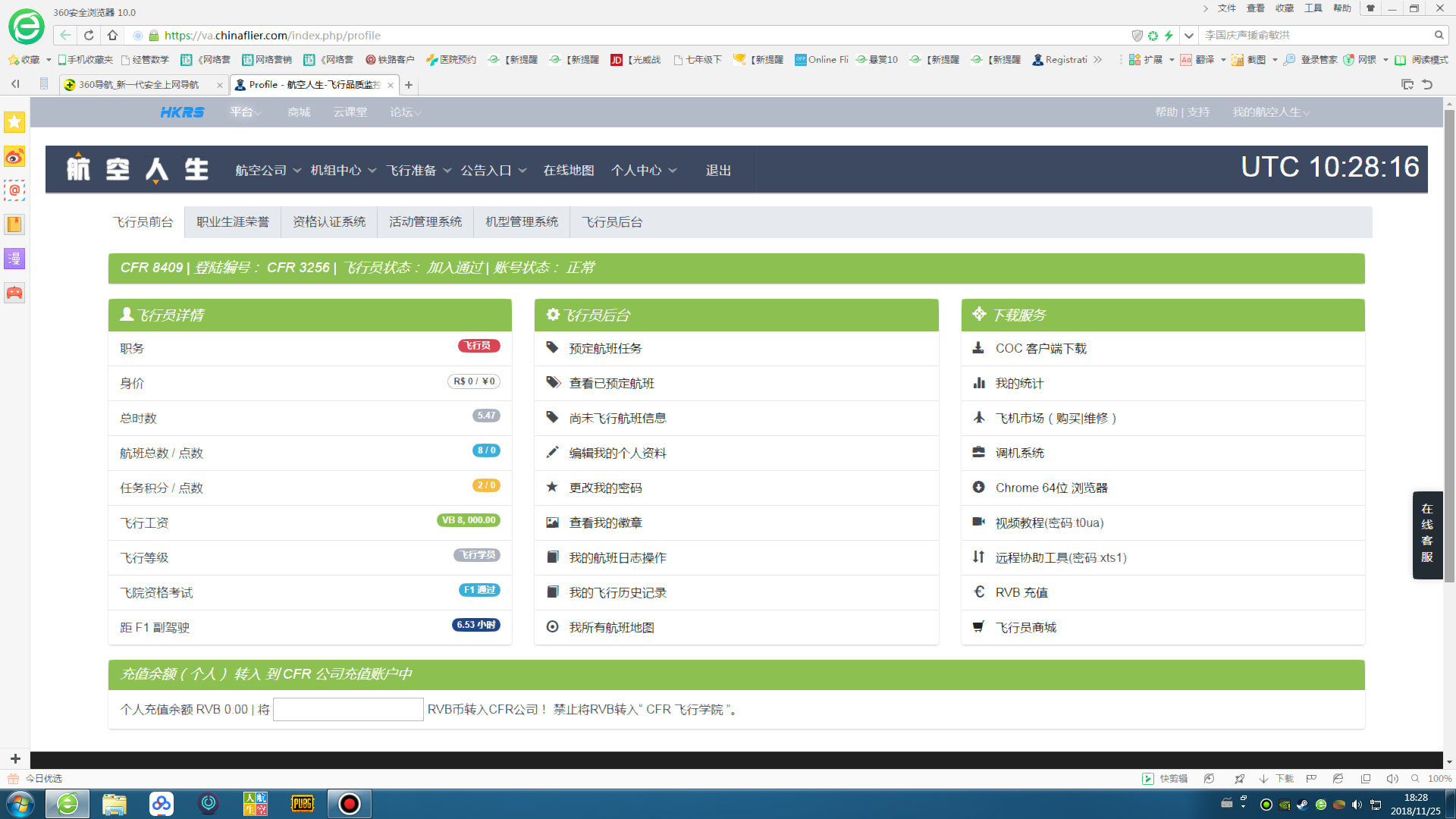Click the VB 8,000.00 salary badge
This screenshot has height=819, width=1456.
[469, 520]
